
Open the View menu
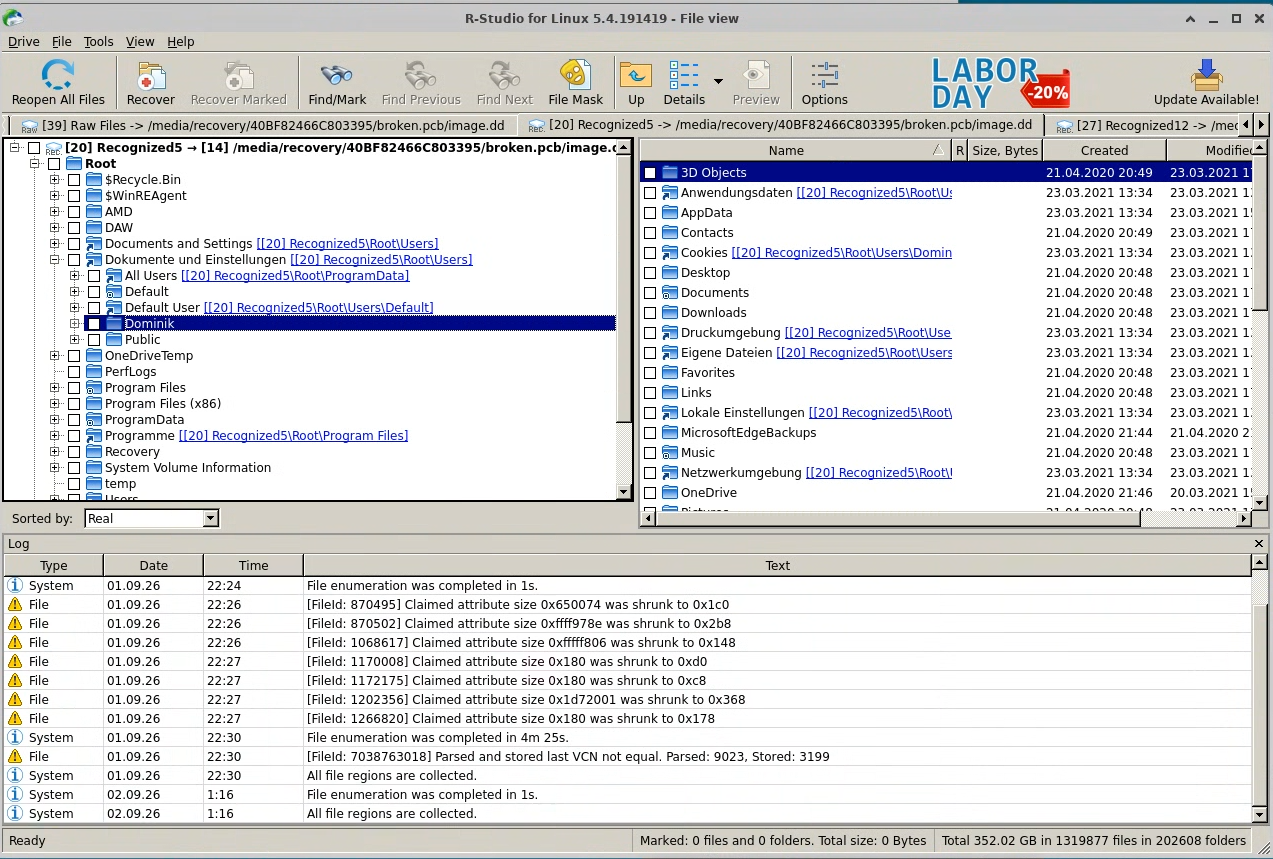(x=140, y=41)
